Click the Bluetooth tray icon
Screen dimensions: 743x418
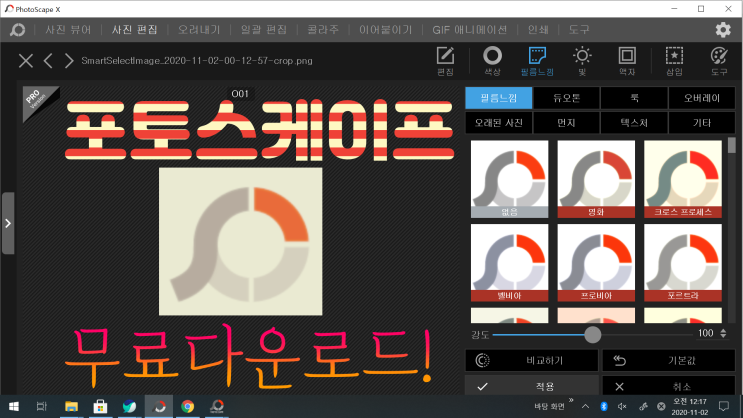point(604,406)
